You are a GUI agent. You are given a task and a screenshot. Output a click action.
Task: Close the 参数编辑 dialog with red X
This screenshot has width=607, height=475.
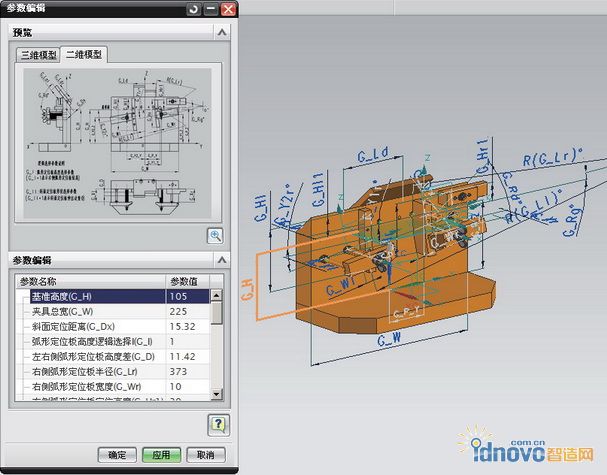228,10
